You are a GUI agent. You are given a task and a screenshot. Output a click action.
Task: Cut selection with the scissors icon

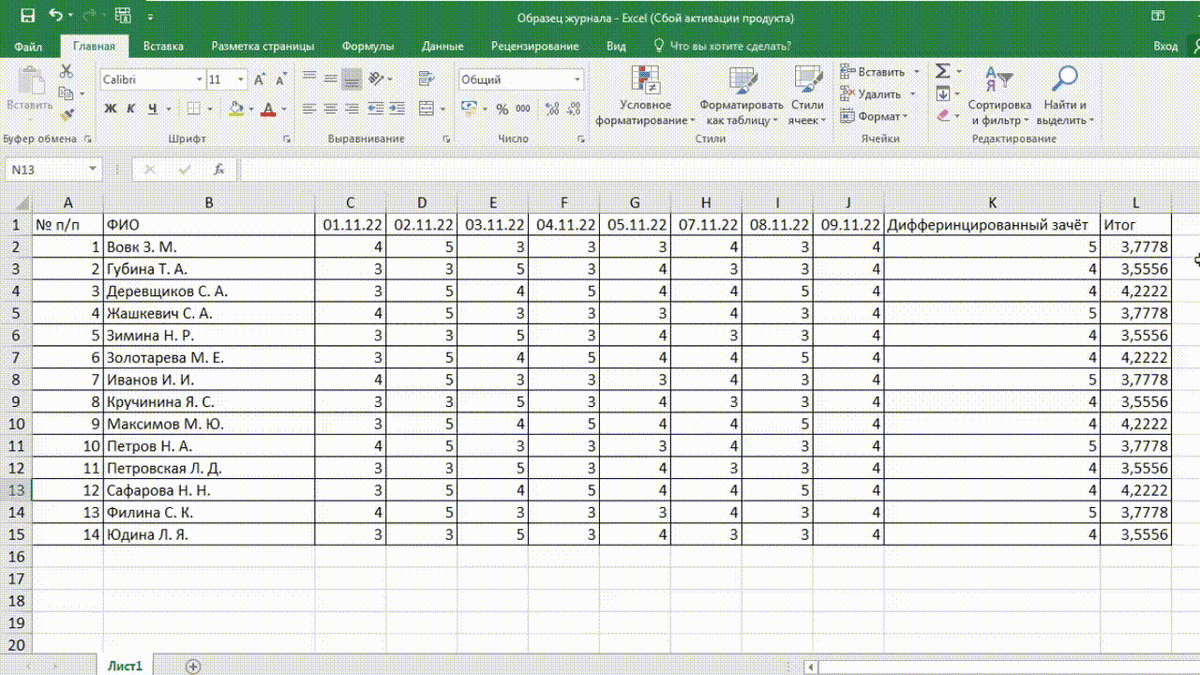click(67, 72)
